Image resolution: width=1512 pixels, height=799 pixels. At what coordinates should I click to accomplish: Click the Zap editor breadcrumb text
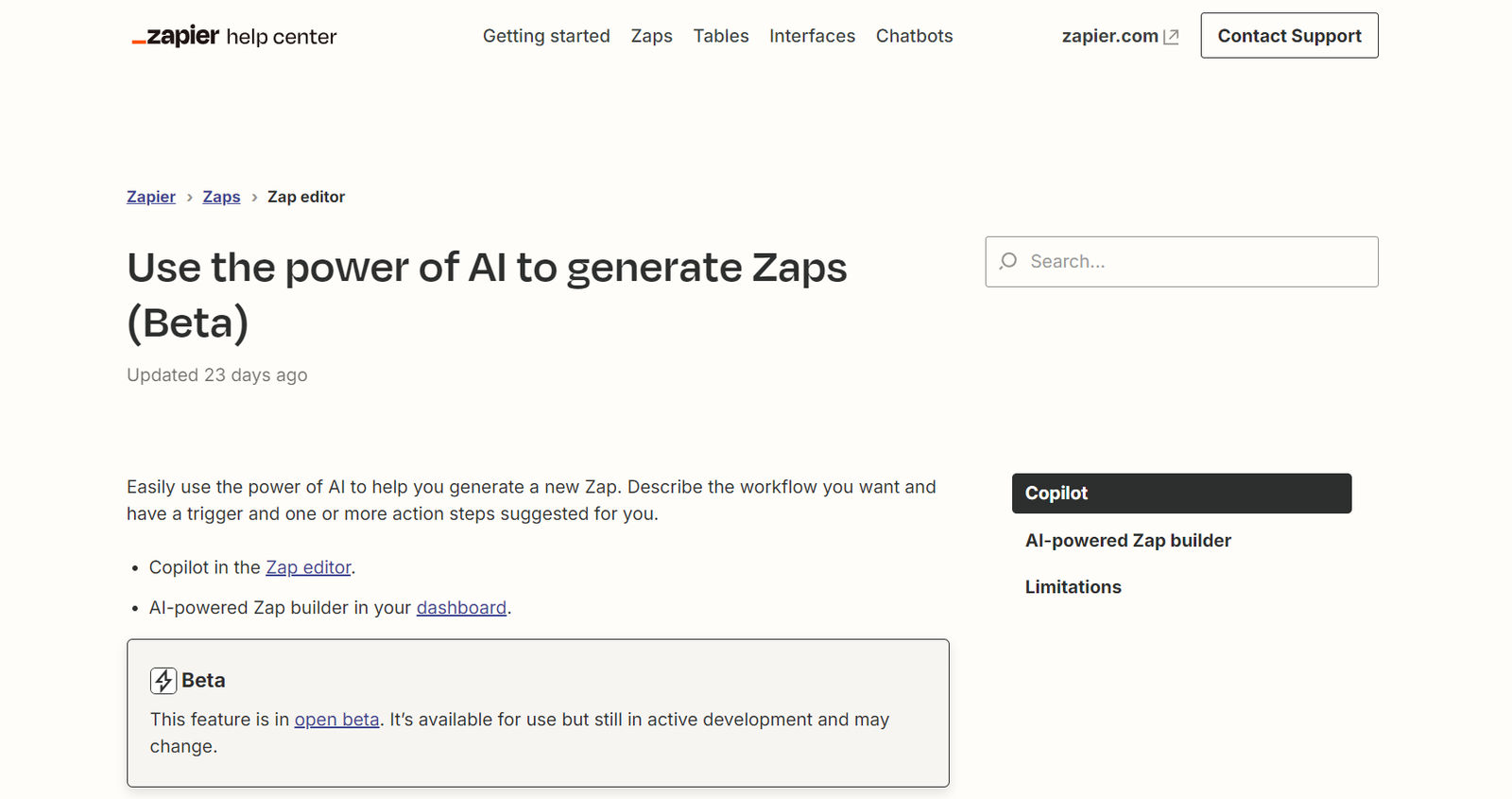click(306, 197)
